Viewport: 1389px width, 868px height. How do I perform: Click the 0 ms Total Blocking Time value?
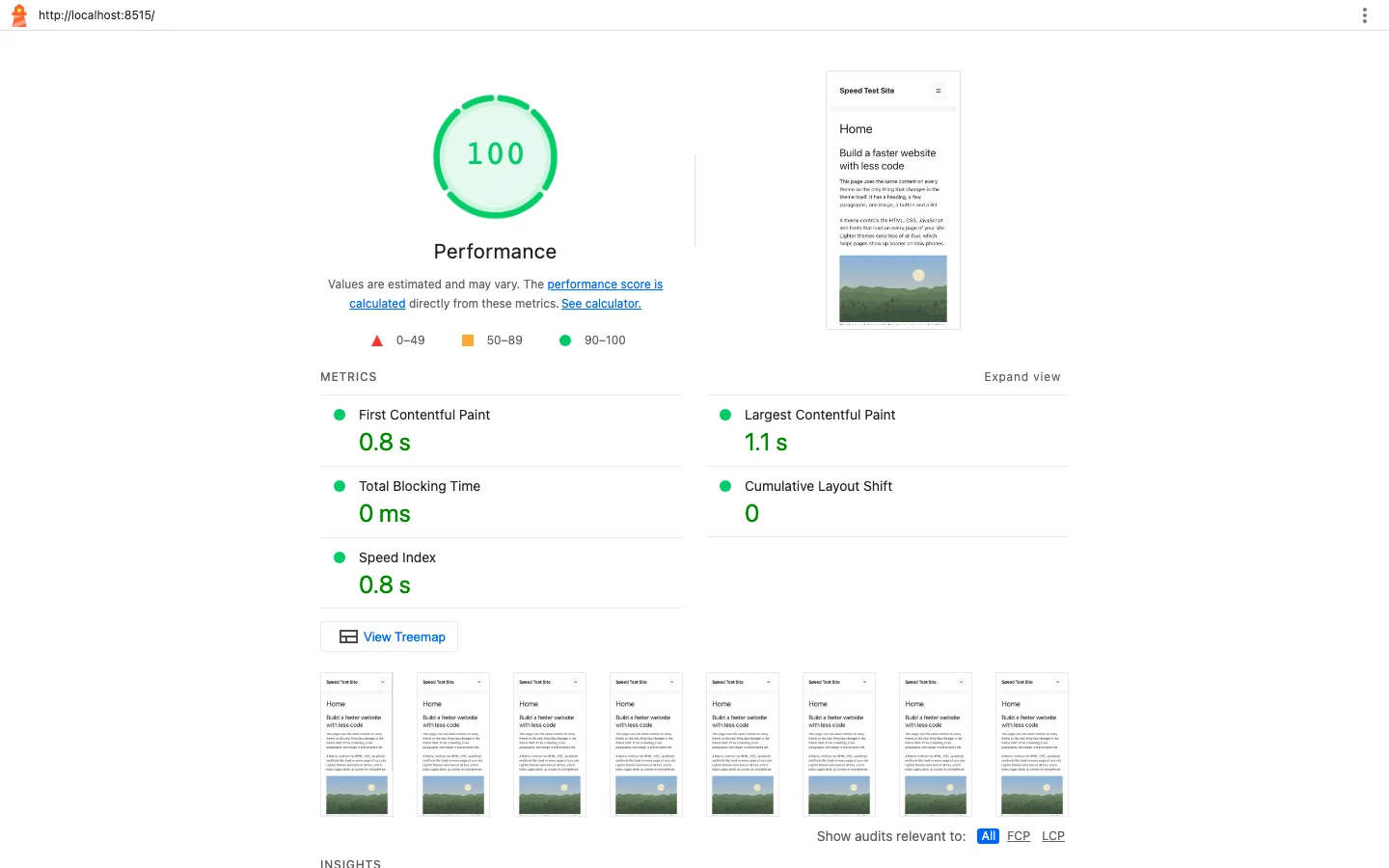point(385,514)
